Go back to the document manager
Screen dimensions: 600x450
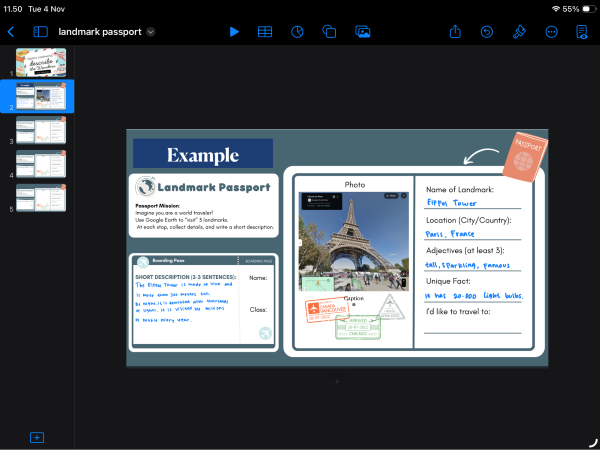pos(11,32)
